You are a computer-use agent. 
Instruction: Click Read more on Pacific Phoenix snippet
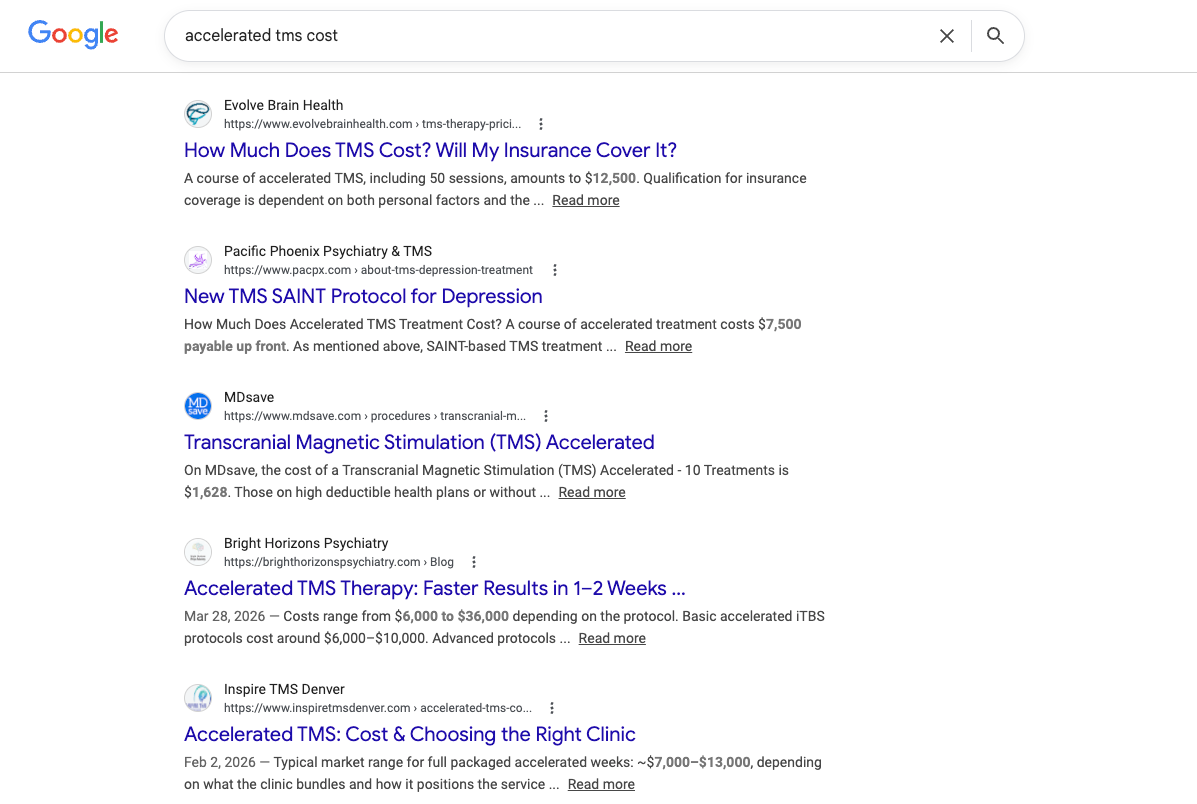[x=658, y=346]
